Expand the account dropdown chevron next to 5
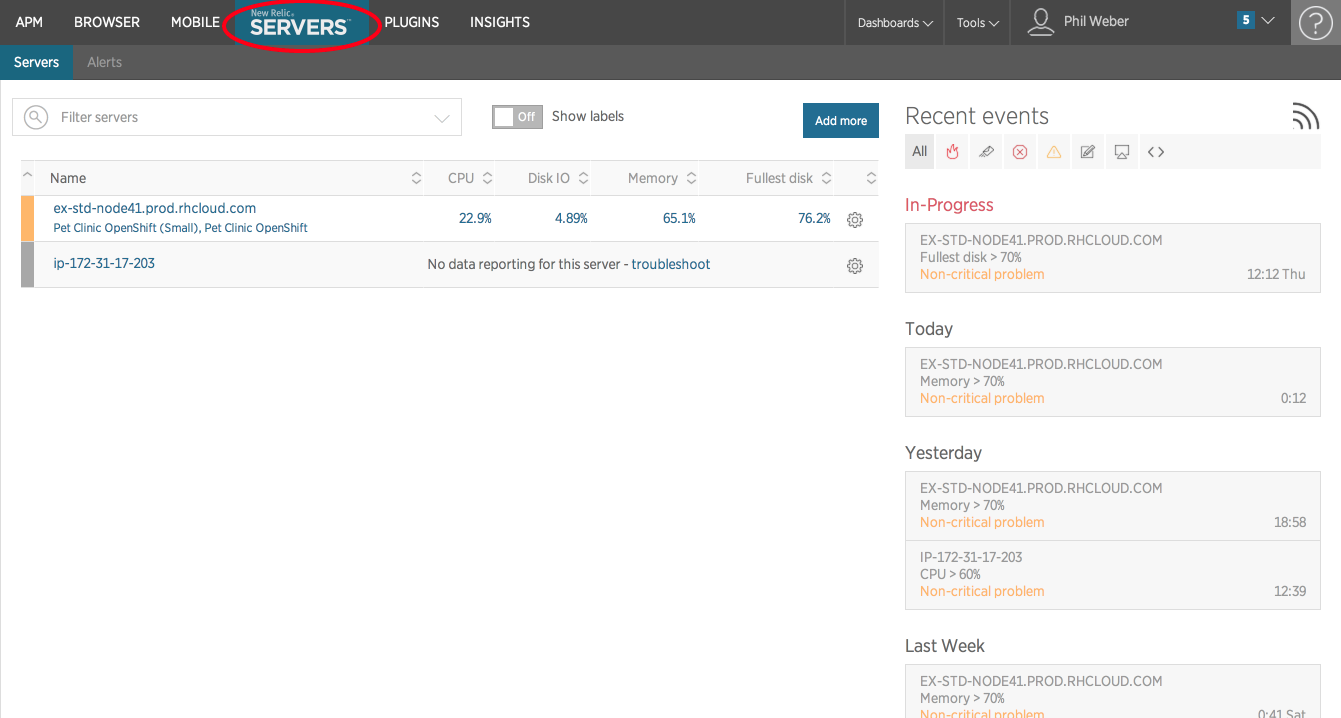This screenshot has width=1341, height=718. [x=1268, y=20]
